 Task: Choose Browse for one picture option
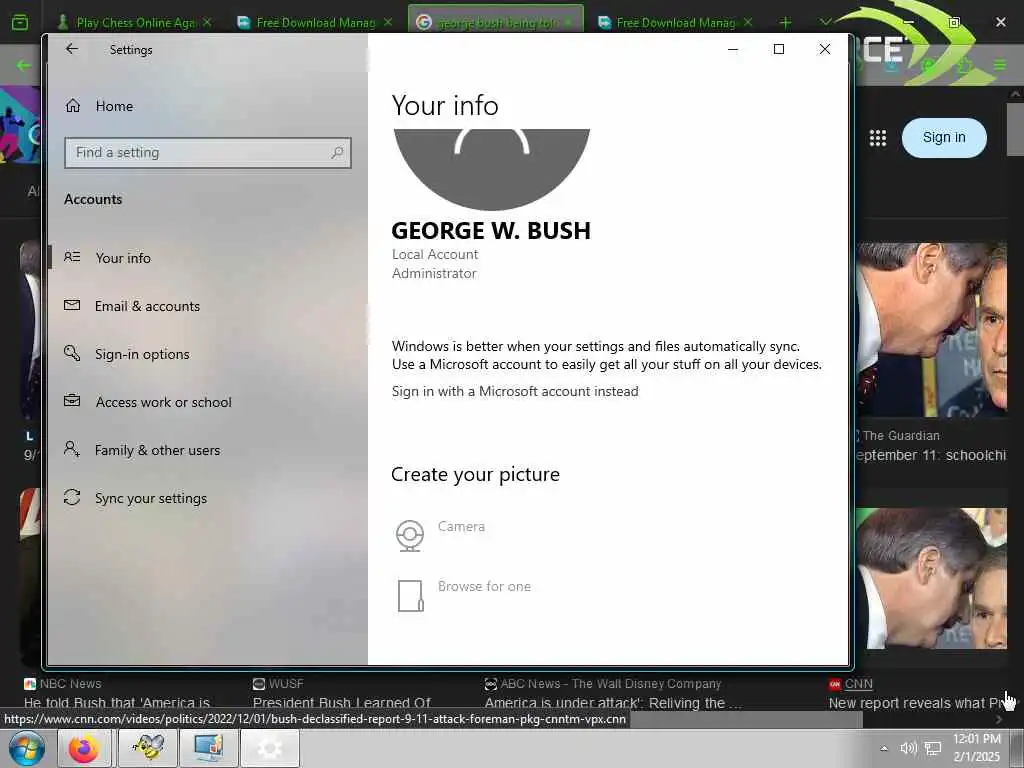(484, 586)
